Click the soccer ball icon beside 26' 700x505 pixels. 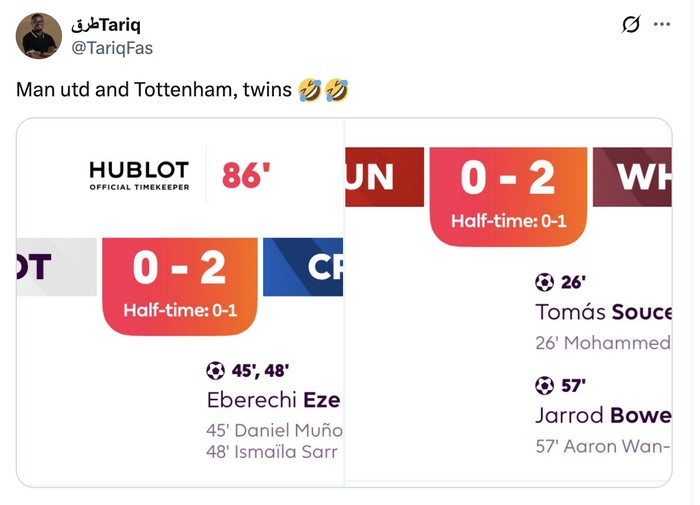click(544, 282)
